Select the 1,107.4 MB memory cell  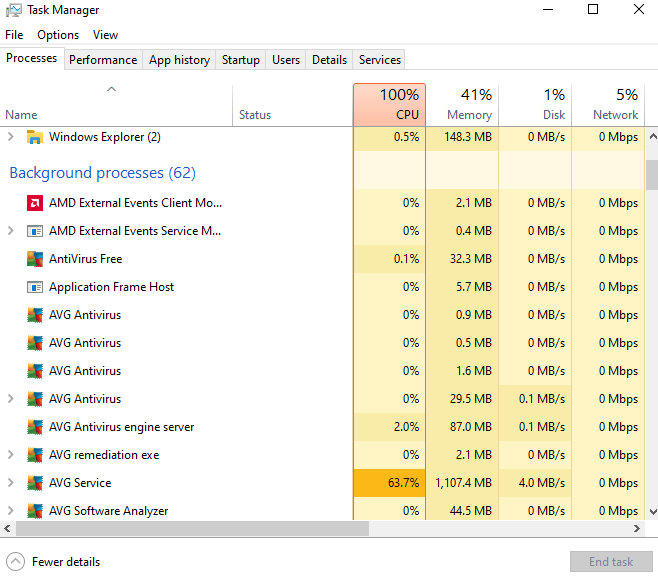tap(462, 483)
